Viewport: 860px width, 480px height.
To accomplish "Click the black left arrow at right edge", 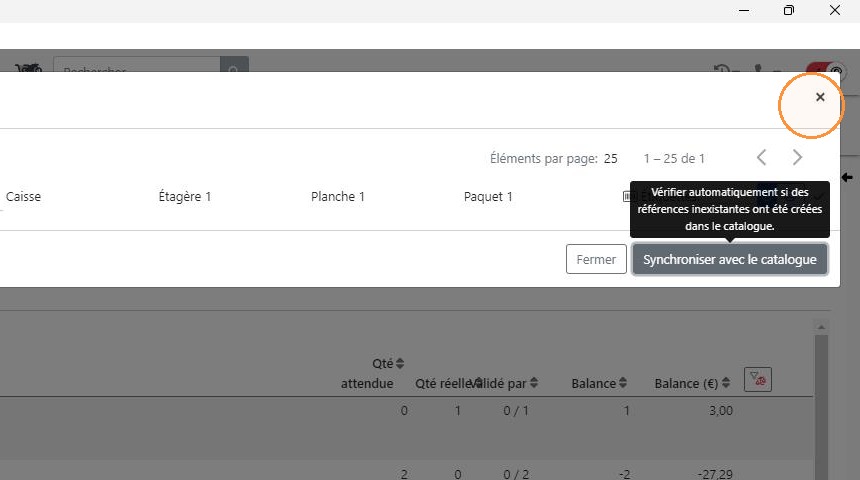I will tap(847, 177).
